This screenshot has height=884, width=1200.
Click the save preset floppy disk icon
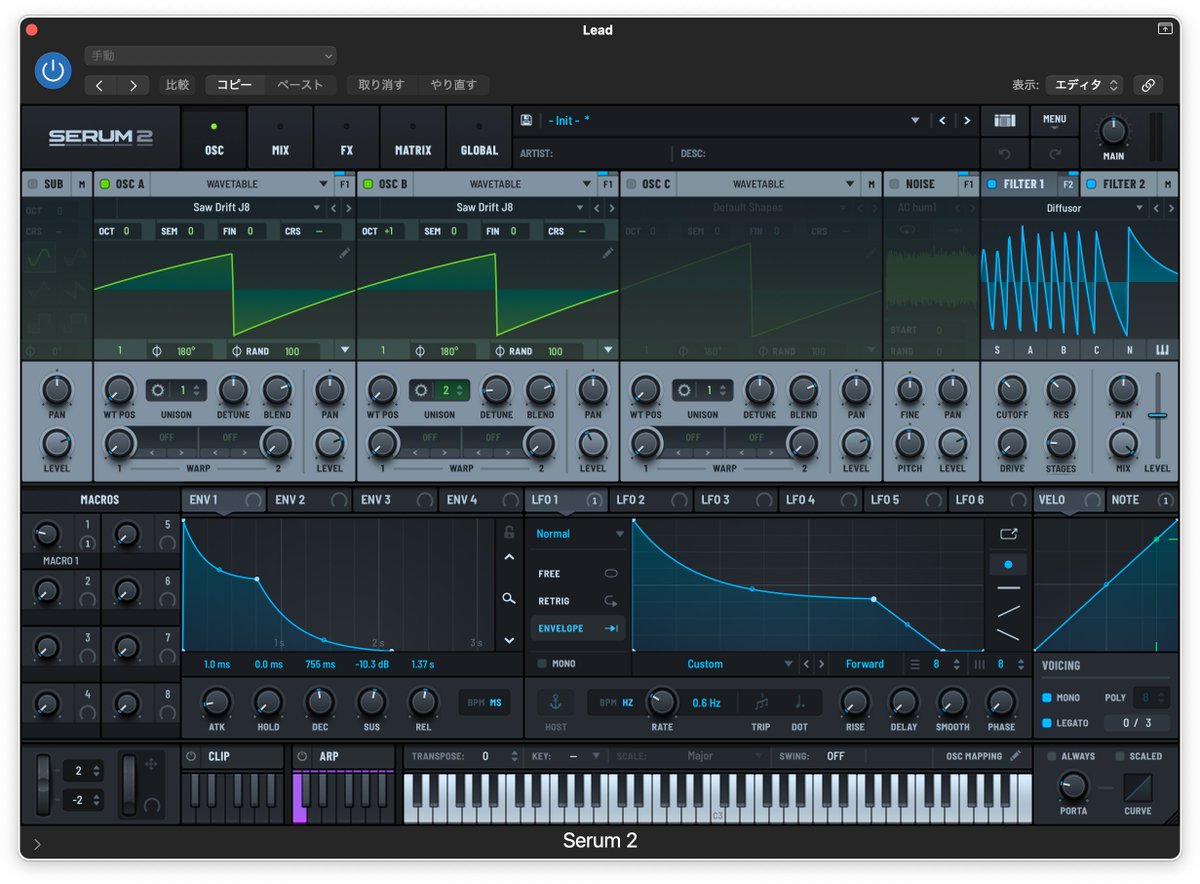click(x=526, y=120)
